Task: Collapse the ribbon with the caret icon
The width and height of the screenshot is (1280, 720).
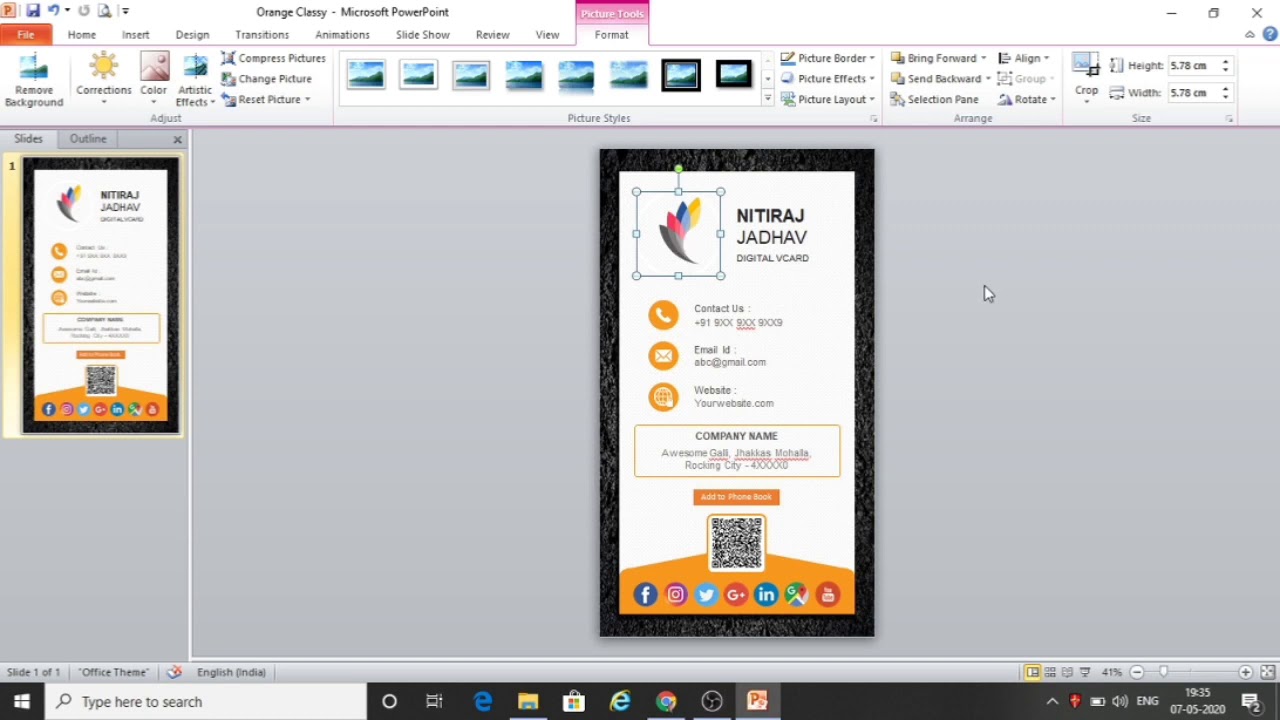Action: point(1250,34)
